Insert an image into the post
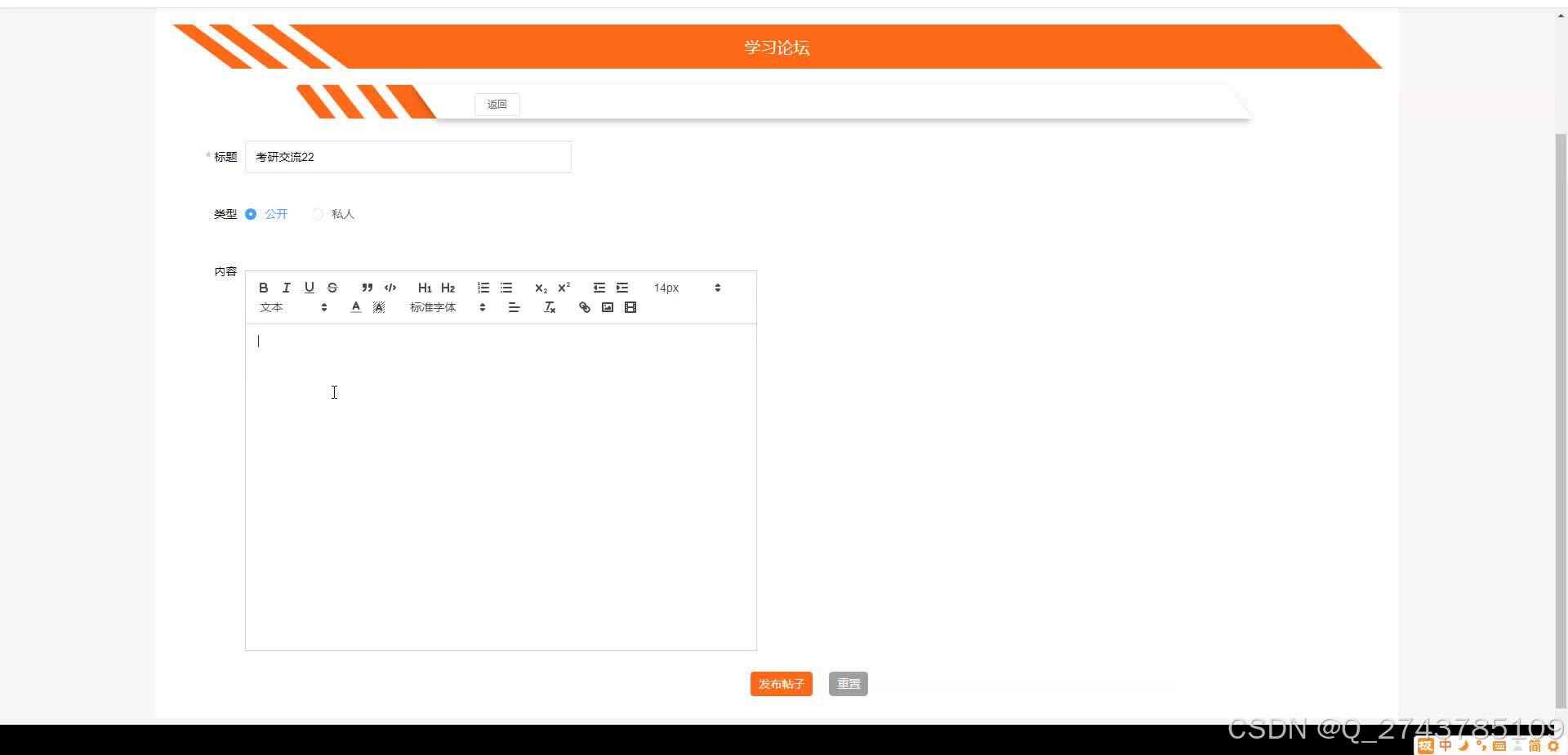Viewport: 1568px width, 755px height. [x=608, y=307]
